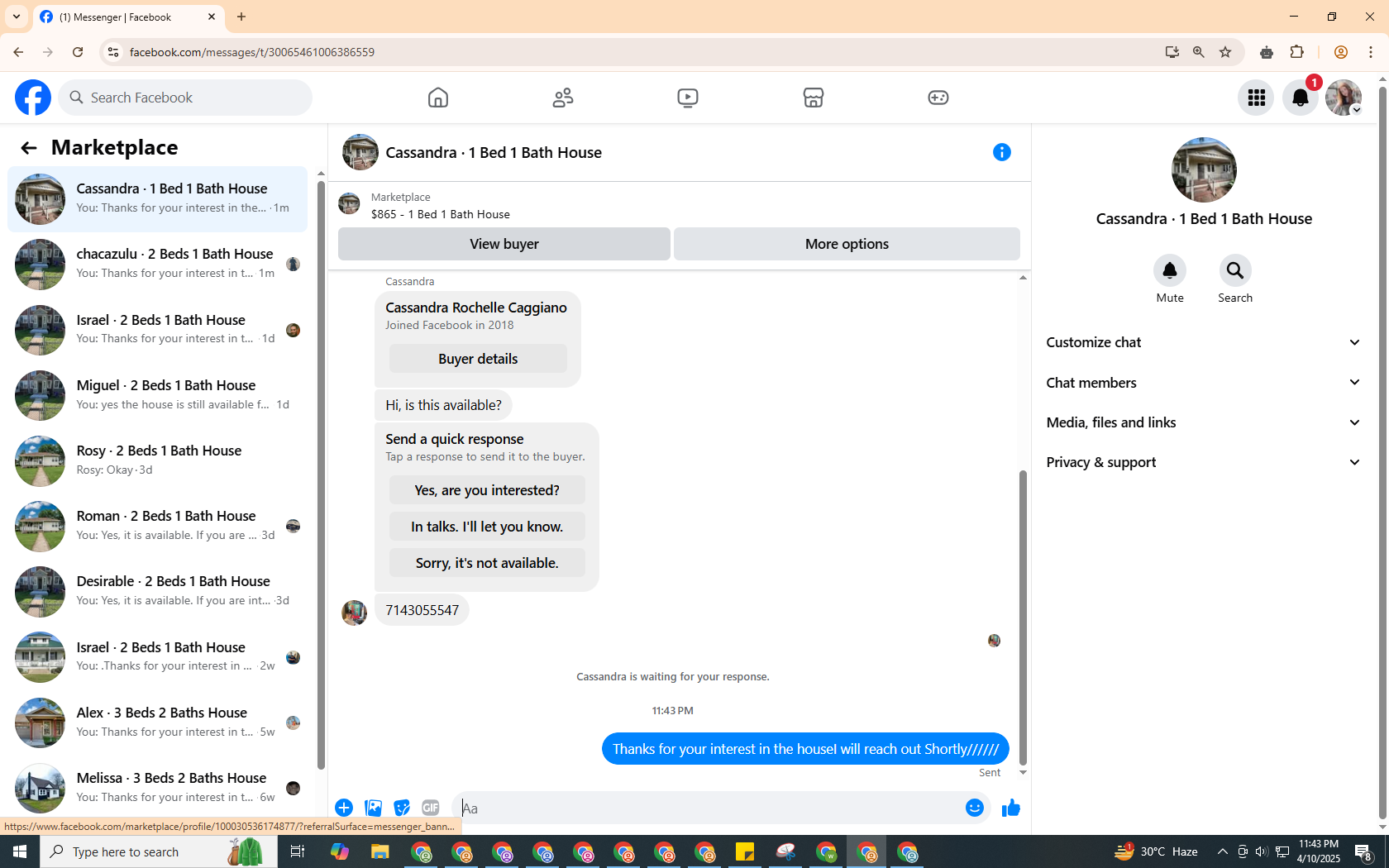The width and height of the screenshot is (1389, 868).
Task: Open browser Extensions puzzle icon
Action: 1297,52
